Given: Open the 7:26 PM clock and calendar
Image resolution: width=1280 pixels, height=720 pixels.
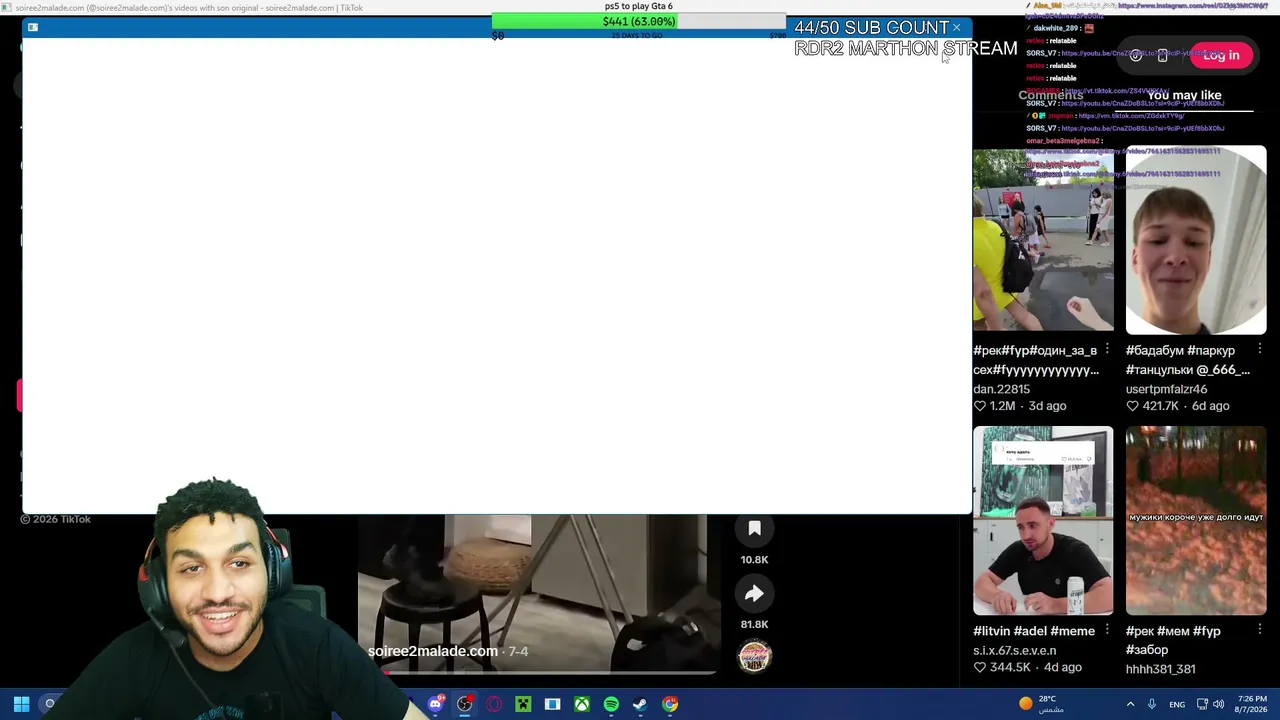Looking at the screenshot, I should 1252,704.
